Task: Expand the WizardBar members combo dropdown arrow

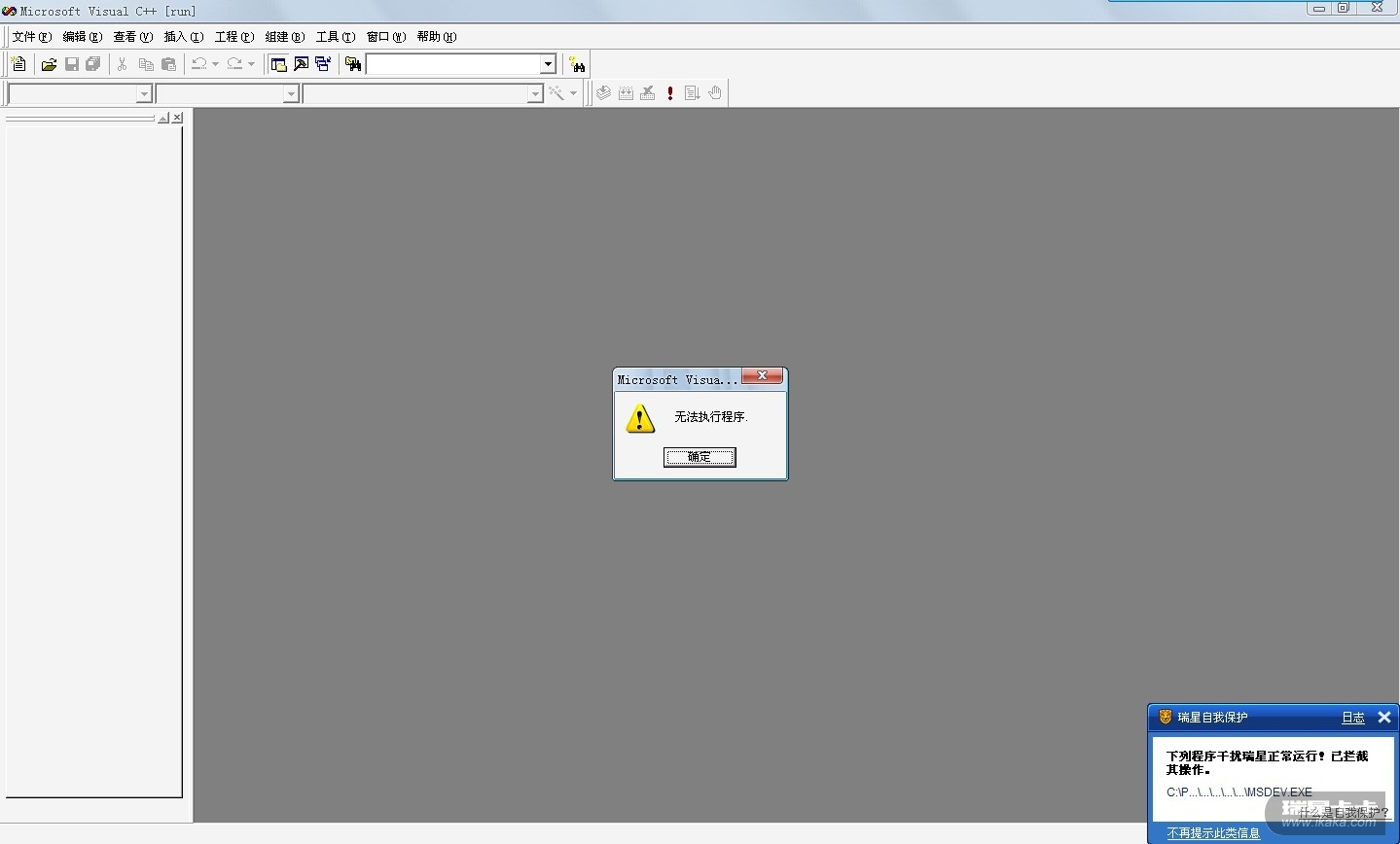Action: (x=535, y=94)
